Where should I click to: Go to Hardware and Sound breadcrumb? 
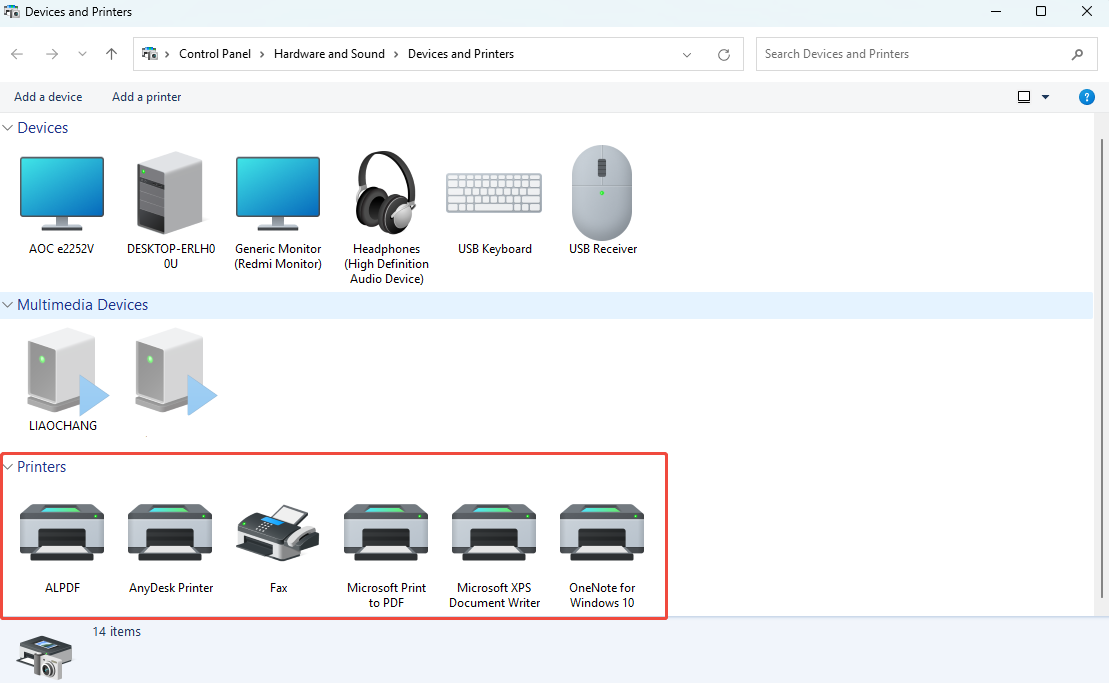[x=329, y=54]
